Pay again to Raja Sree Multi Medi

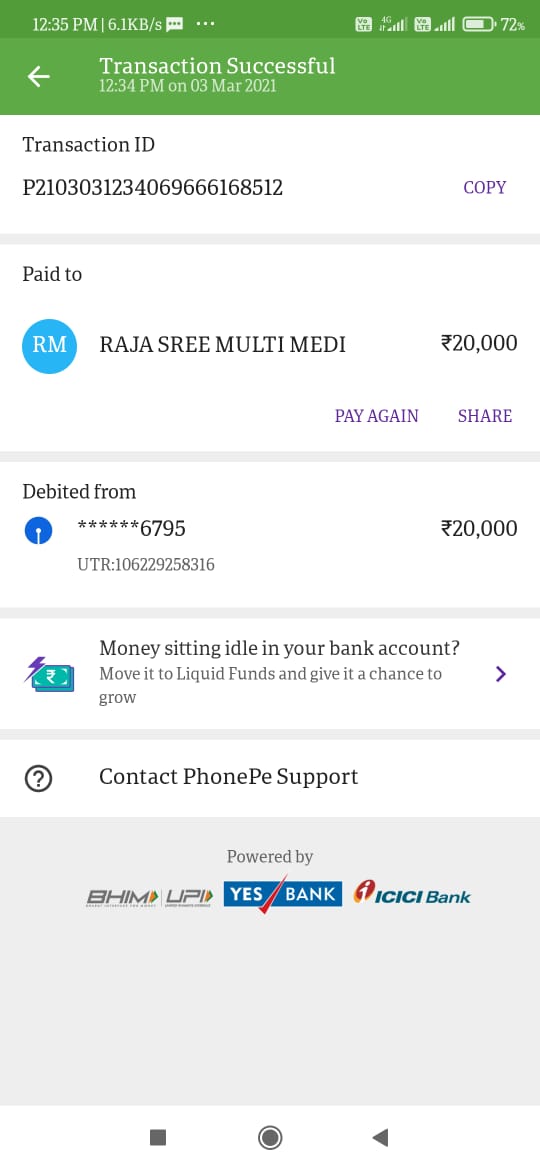(376, 416)
